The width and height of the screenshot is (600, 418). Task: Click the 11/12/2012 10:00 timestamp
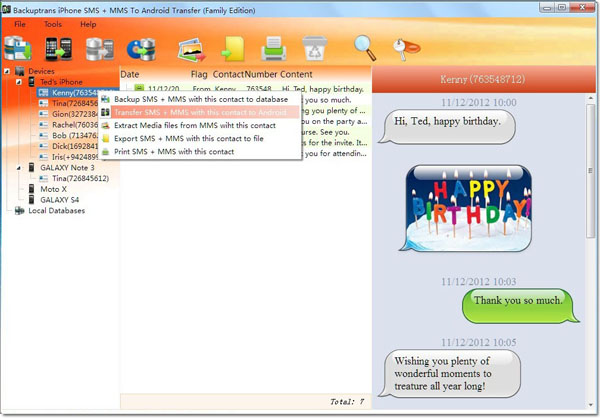point(479,103)
